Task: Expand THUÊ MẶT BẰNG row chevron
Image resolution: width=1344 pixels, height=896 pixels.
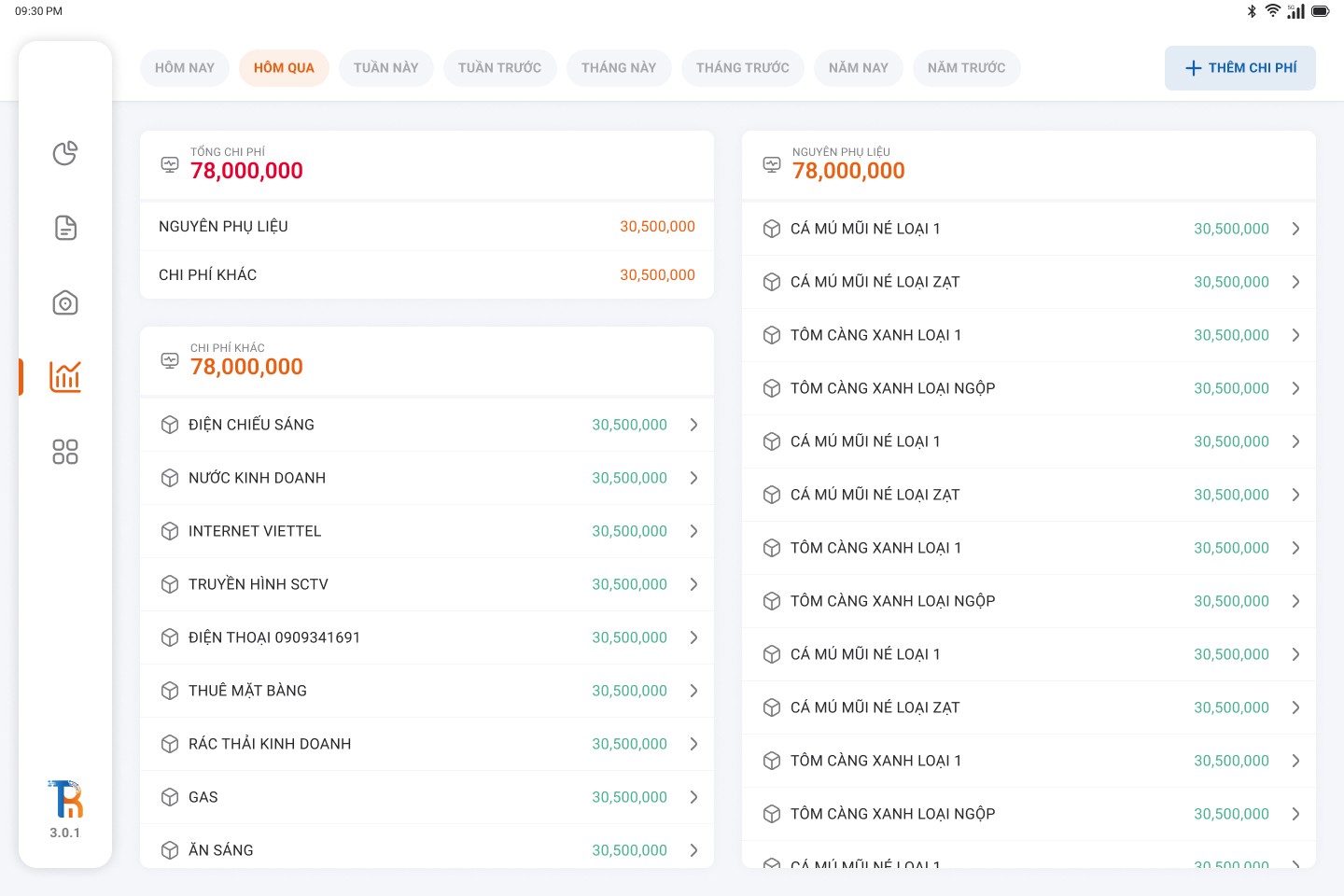Action: click(x=693, y=691)
